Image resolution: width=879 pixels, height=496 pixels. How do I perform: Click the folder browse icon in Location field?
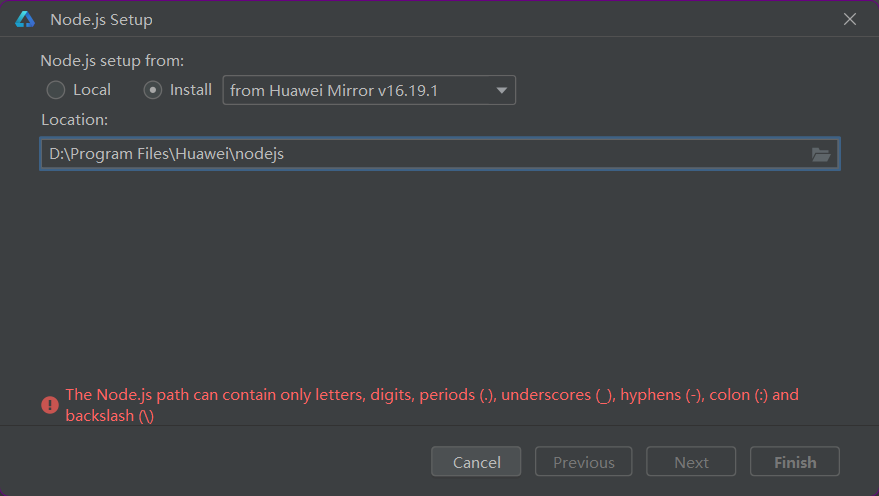(x=821, y=154)
